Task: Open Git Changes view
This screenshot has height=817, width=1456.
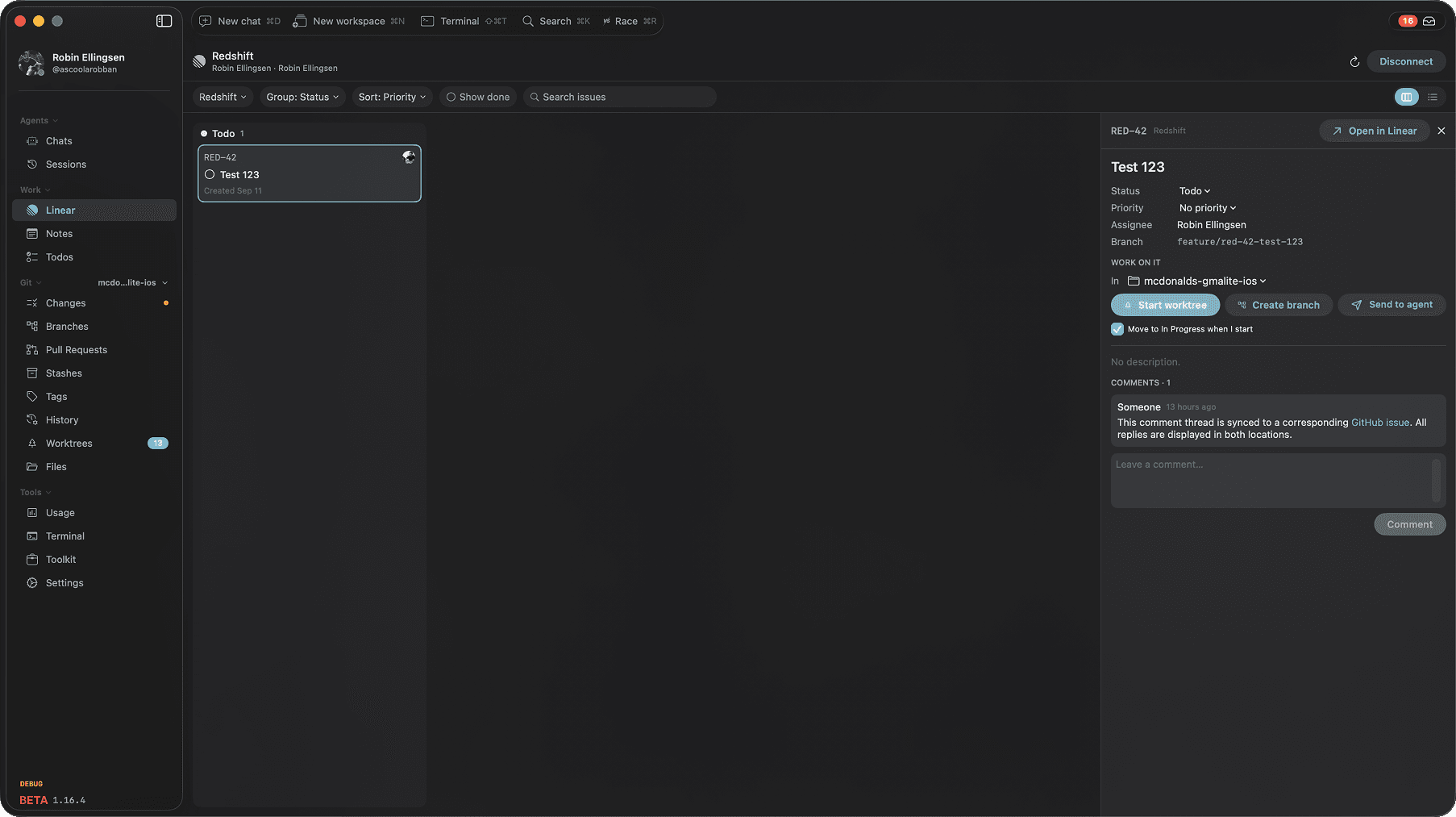Action: pos(94,303)
